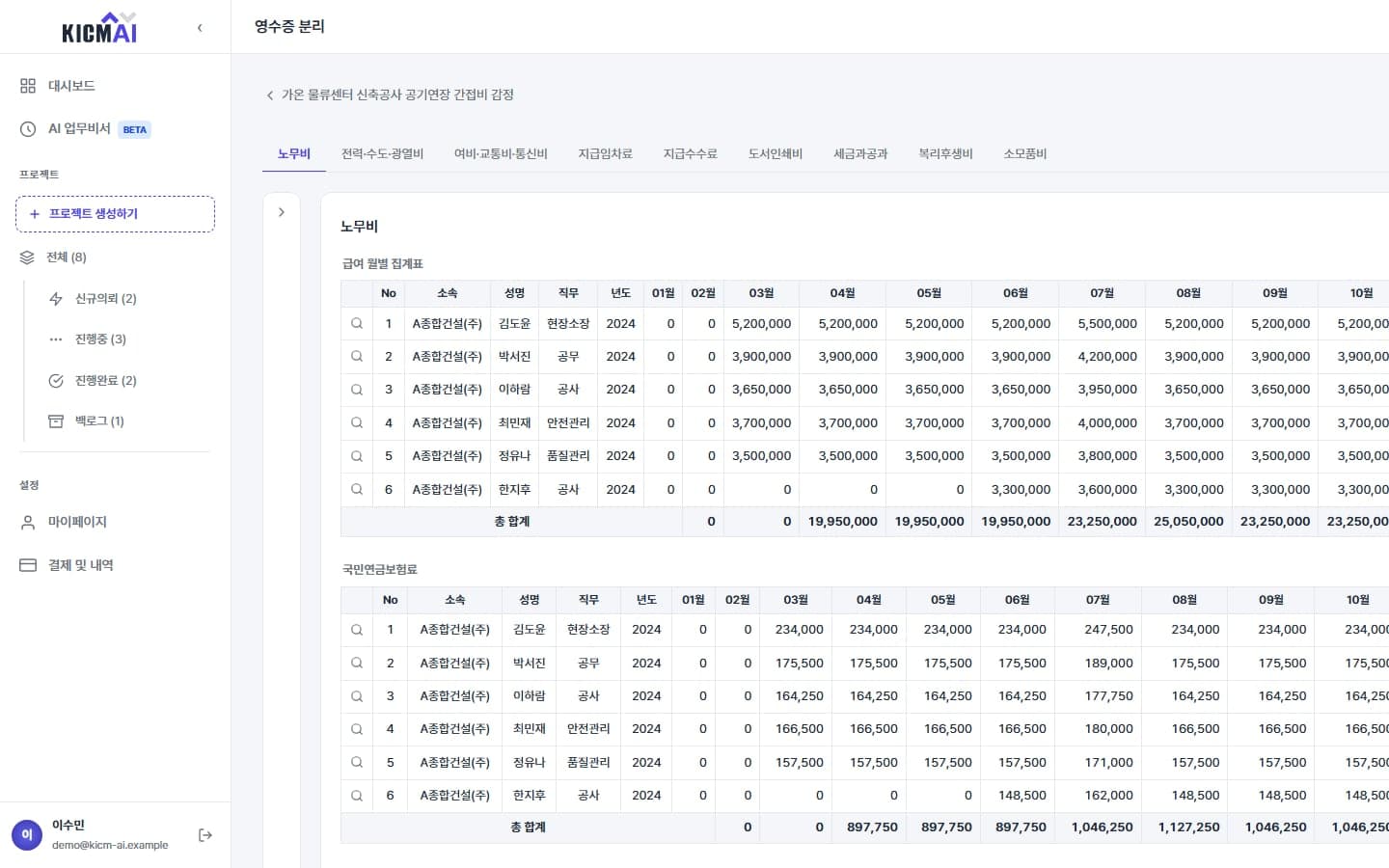1389x868 pixels.
Task: Click the magnifier icon for 한지후 in 급여 월별 집계표
Action: pyautogui.click(x=357, y=490)
